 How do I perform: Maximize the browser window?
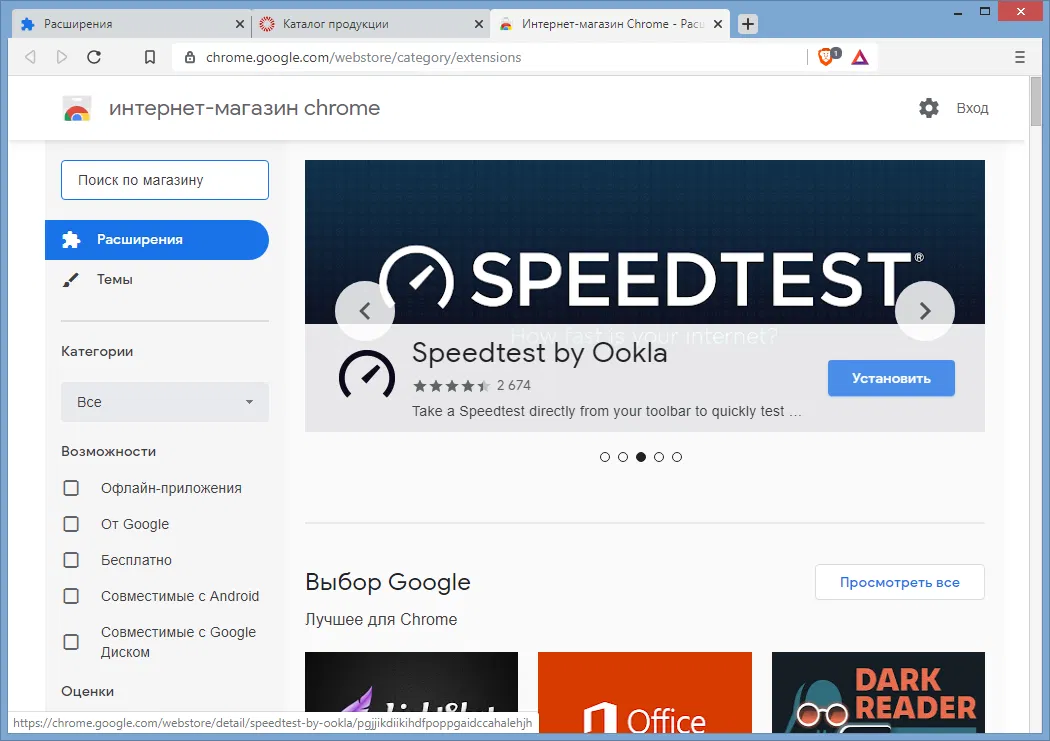point(984,11)
